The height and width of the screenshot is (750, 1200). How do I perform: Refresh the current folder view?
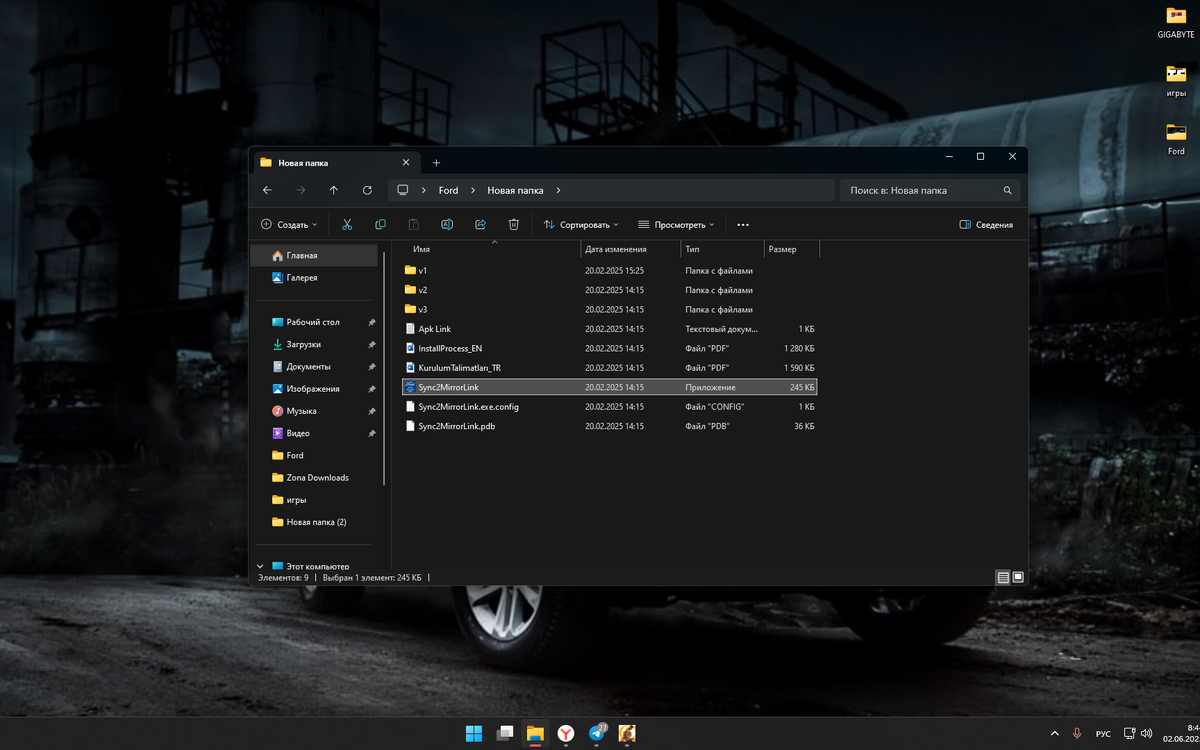367,190
